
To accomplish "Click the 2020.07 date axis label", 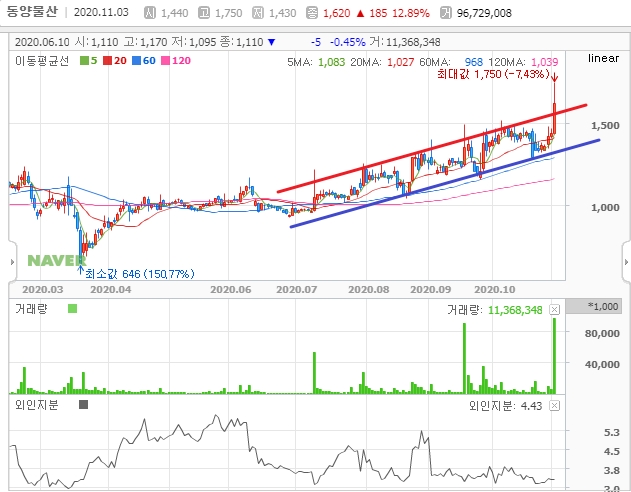I will (x=297, y=290).
